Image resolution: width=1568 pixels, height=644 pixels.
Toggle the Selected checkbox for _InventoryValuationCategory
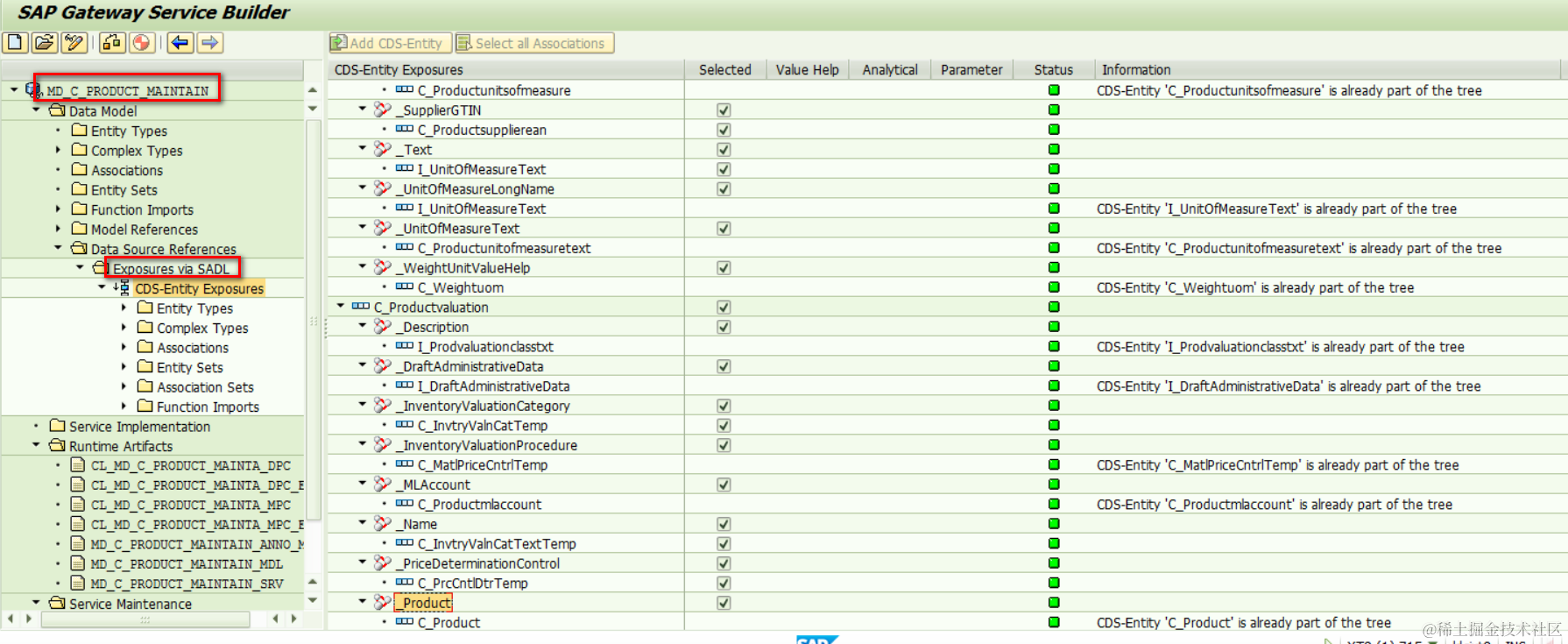click(724, 406)
